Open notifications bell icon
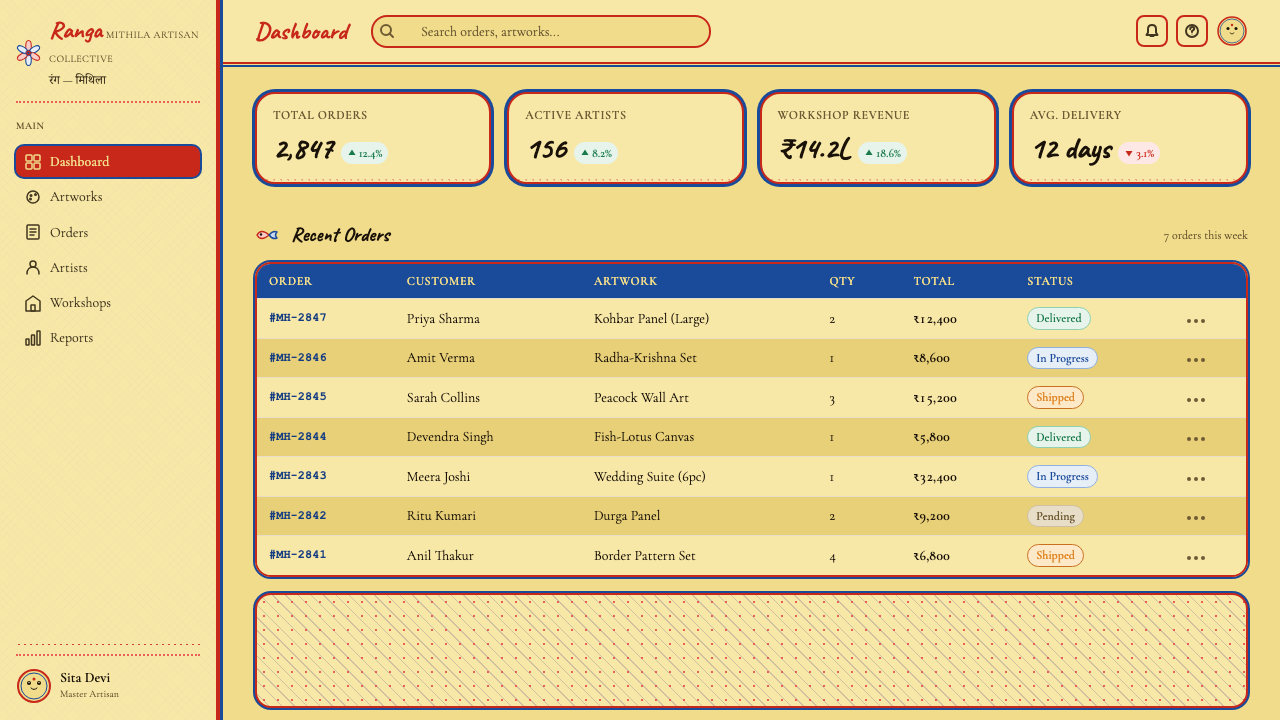 pos(1152,31)
